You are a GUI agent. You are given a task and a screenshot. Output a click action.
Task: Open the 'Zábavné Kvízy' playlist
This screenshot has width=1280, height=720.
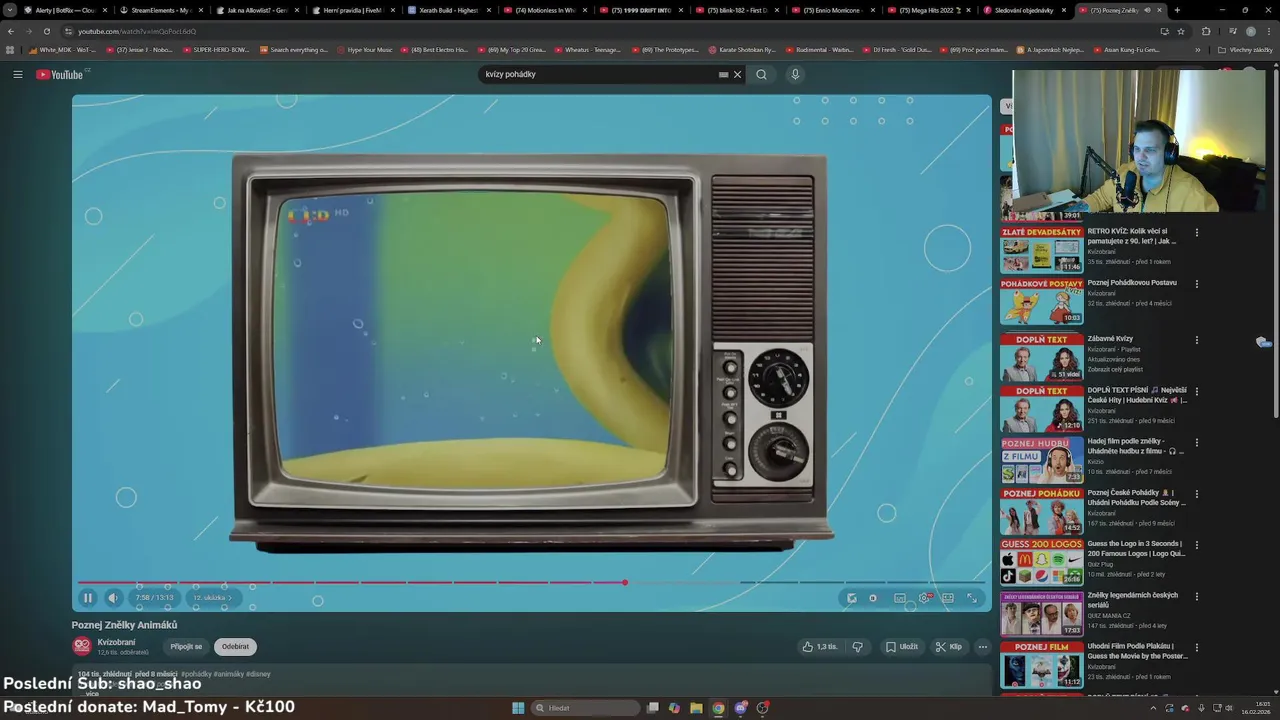pyautogui.click(x=1110, y=339)
